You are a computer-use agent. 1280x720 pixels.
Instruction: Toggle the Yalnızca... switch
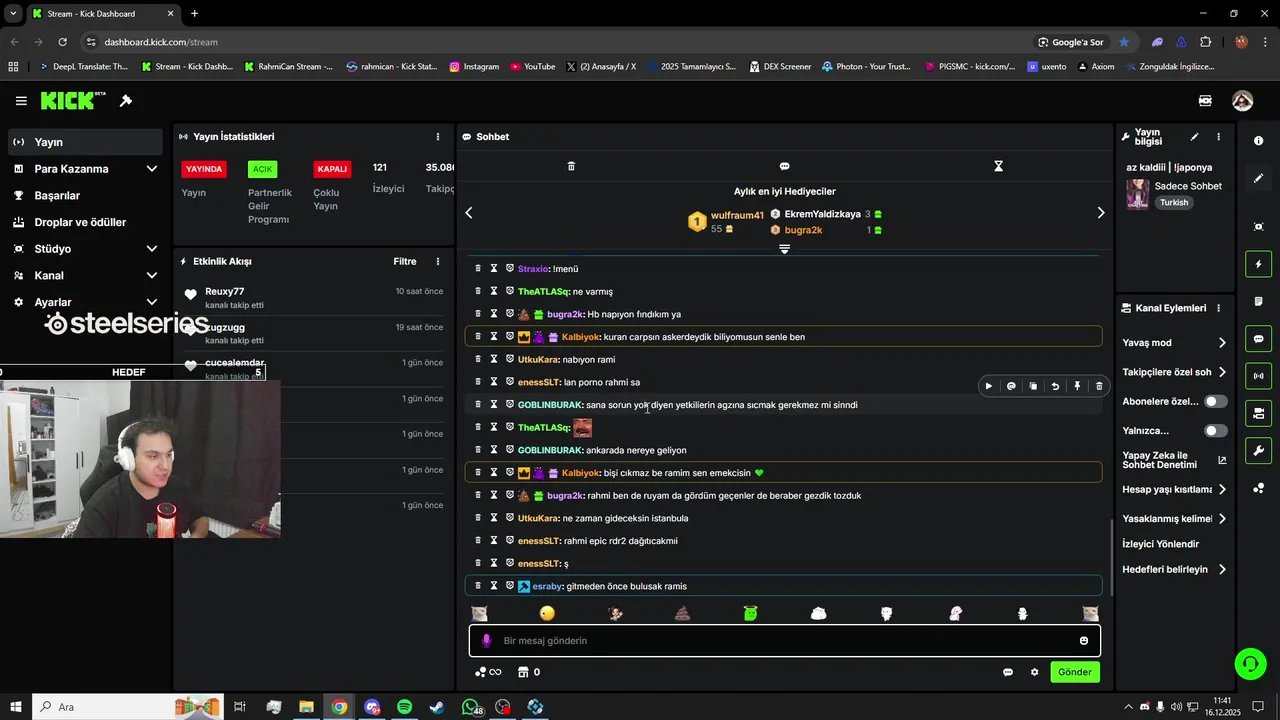(1215, 431)
